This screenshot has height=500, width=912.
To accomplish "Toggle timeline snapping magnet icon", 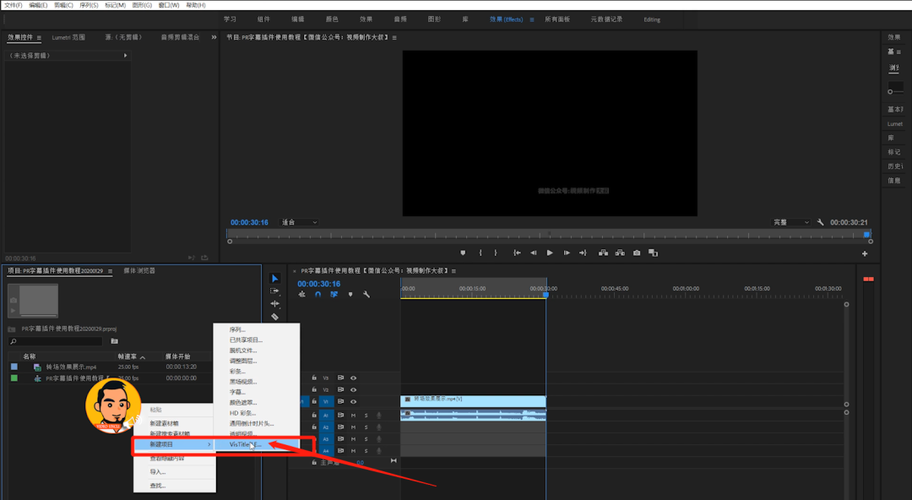I will pyautogui.click(x=318, y=294).
